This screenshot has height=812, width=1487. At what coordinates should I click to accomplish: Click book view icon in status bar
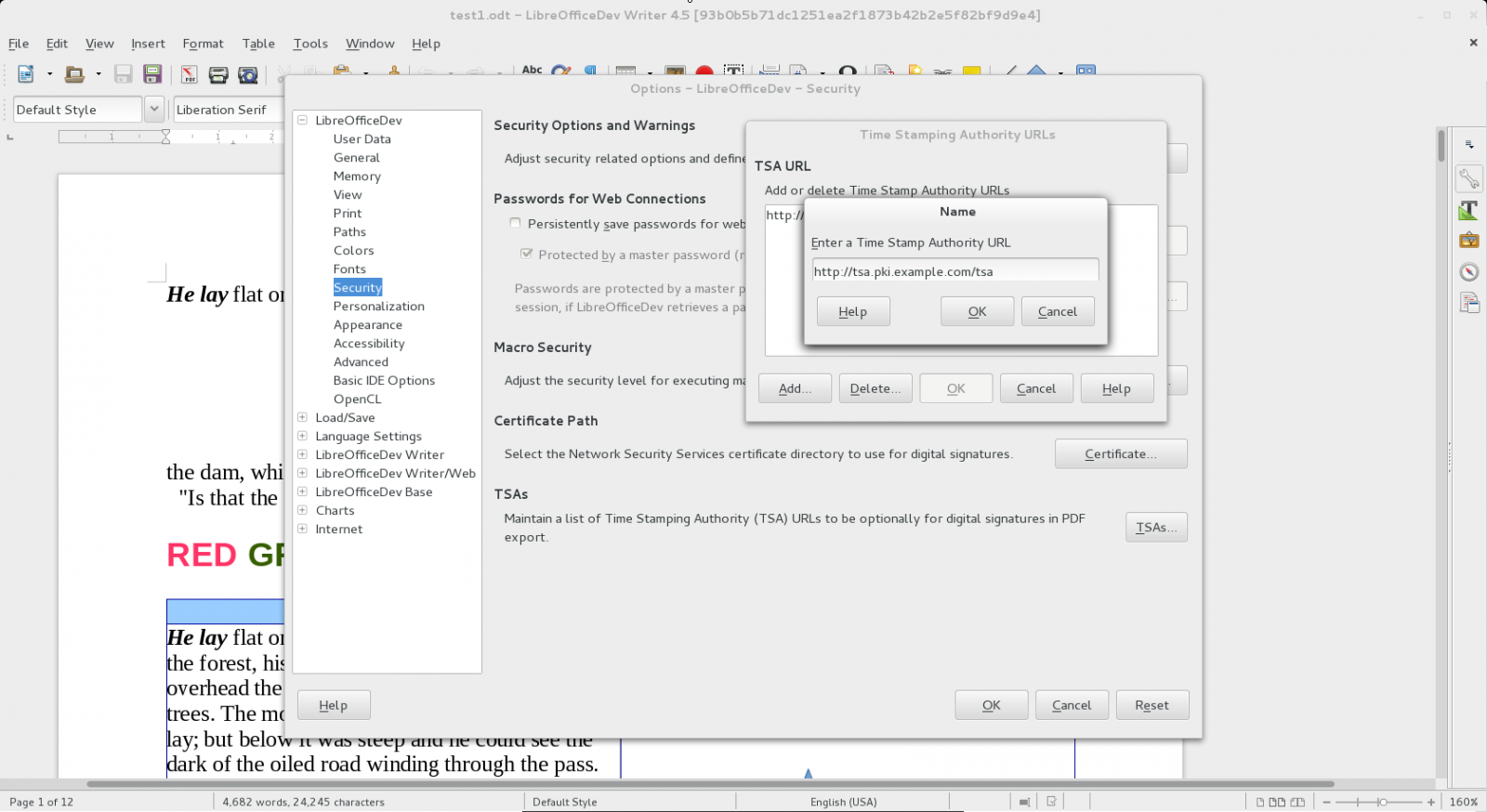[x=1297, y=802]
